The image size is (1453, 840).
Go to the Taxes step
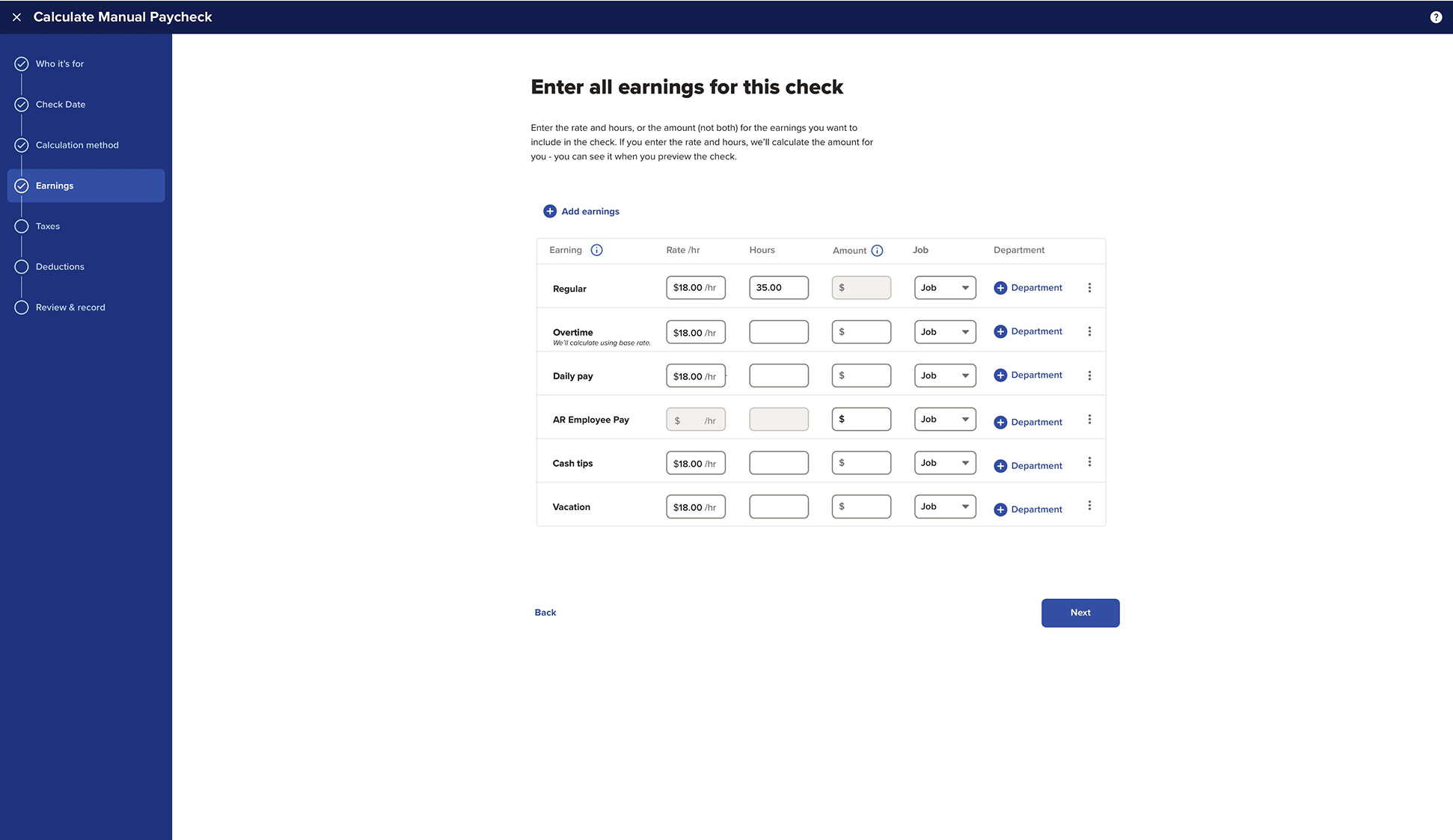coord(48,227)
